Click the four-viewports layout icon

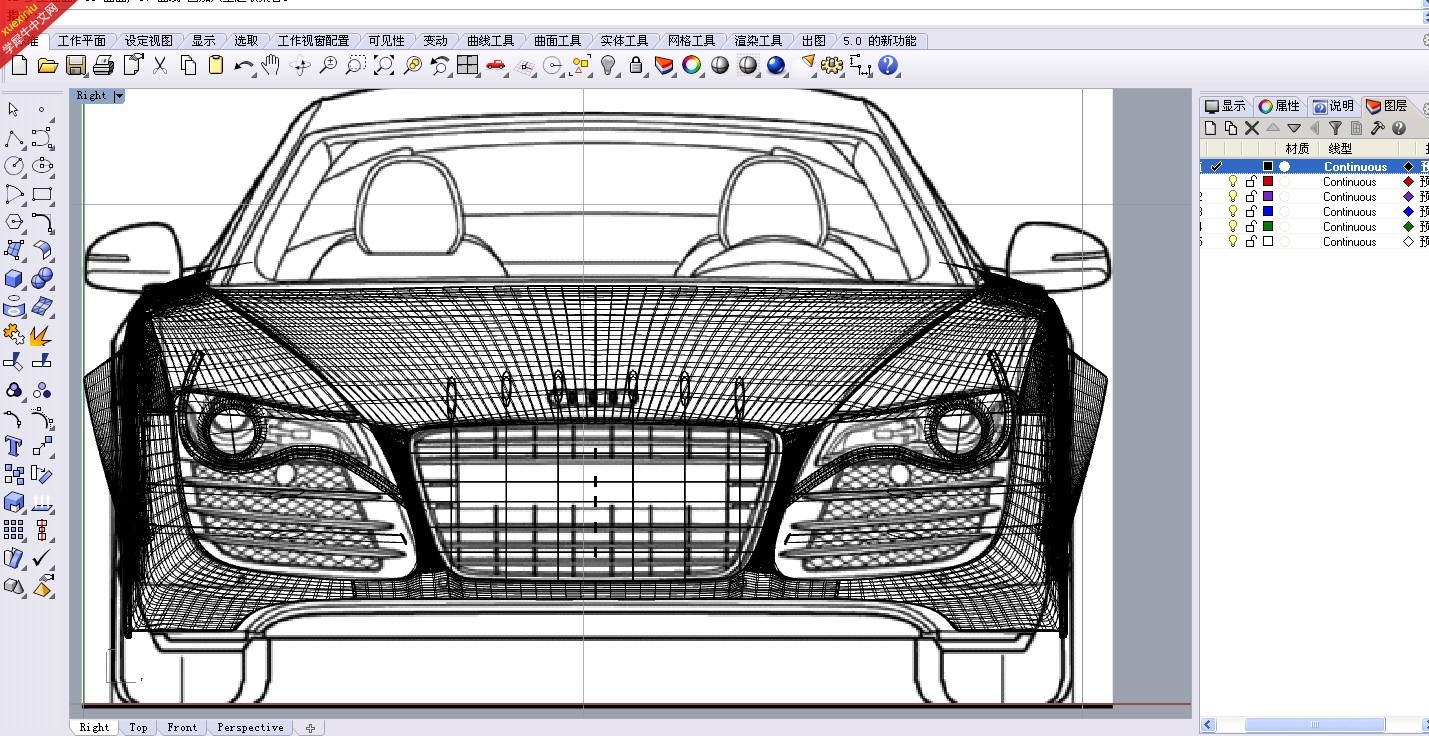pyautogui.click(x=467, y=66)
